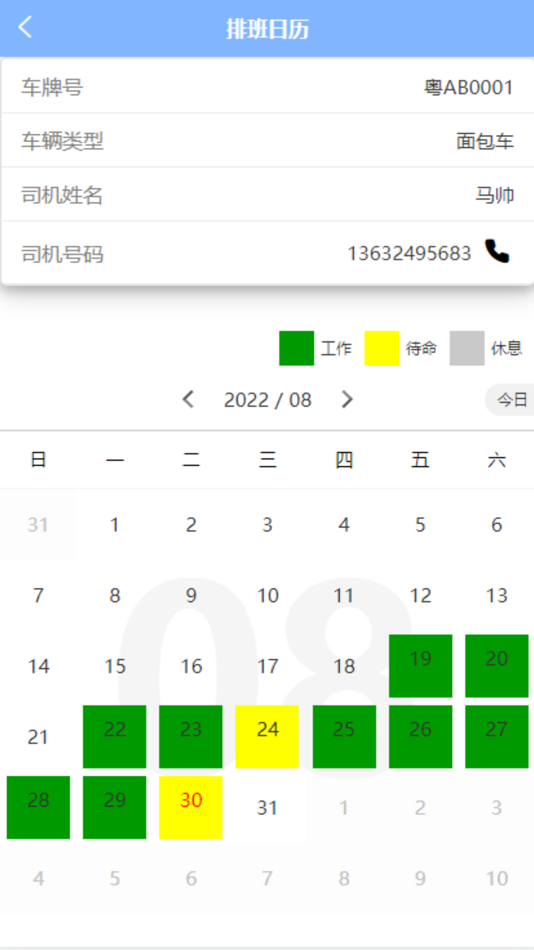Image resolution: width=534 pixels, height=950 pixels.
Task: Click the 司机号码 row label
Action: [62, 254]
